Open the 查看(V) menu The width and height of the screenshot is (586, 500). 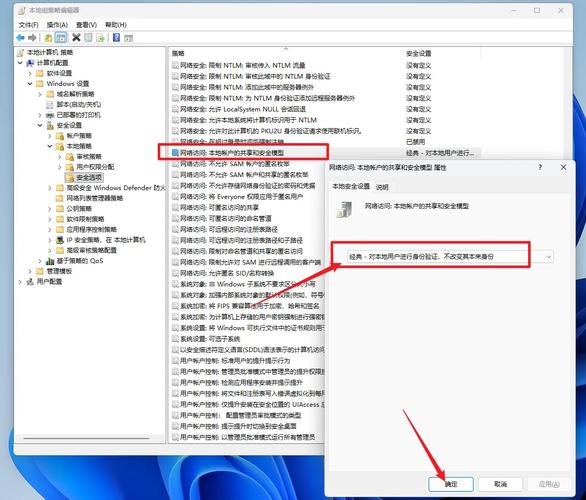click(x=86, y=25)
